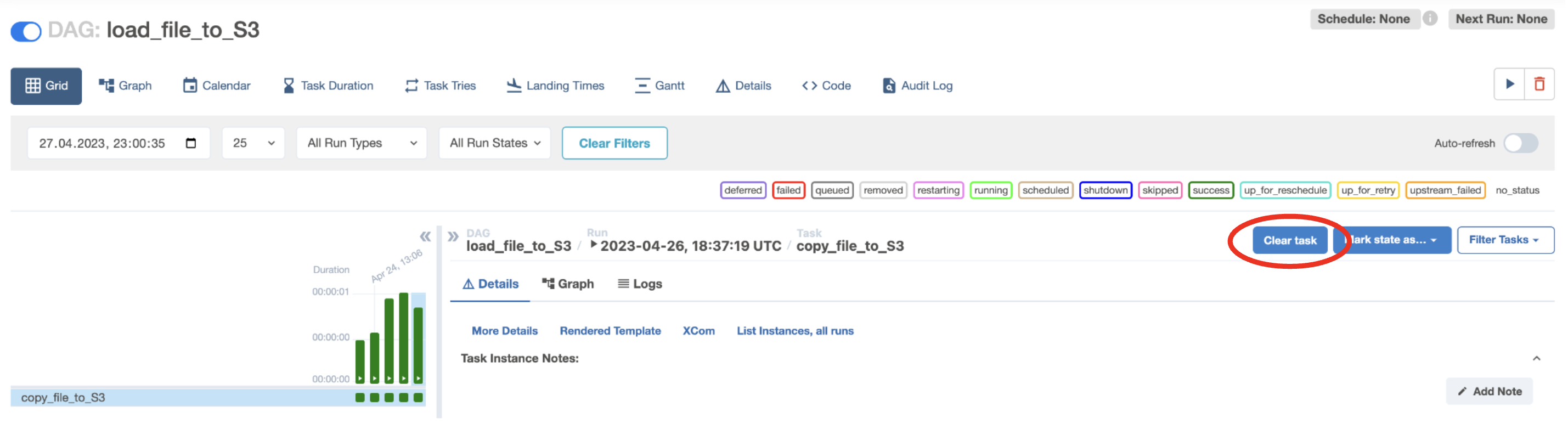Expand the Filter Tasks dropdown

click(x=1505, y=240)
